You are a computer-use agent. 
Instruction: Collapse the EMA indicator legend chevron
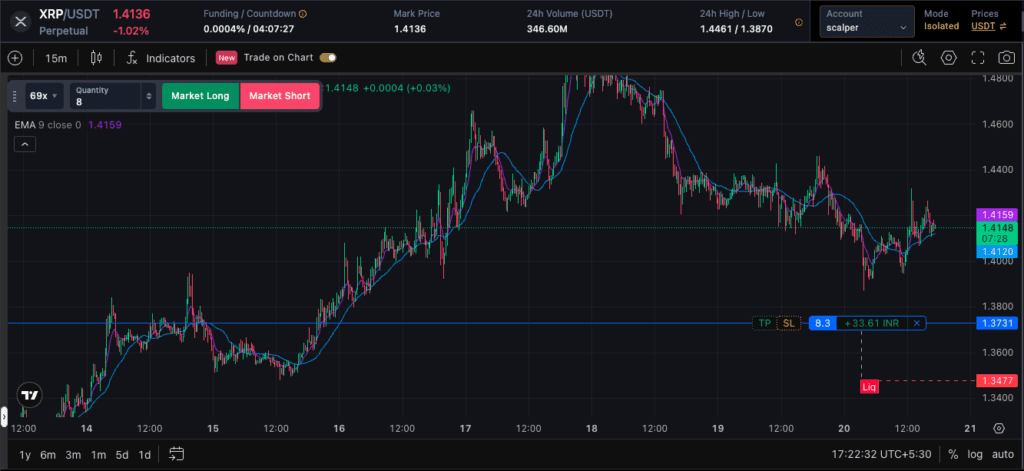tap(25, 145)
